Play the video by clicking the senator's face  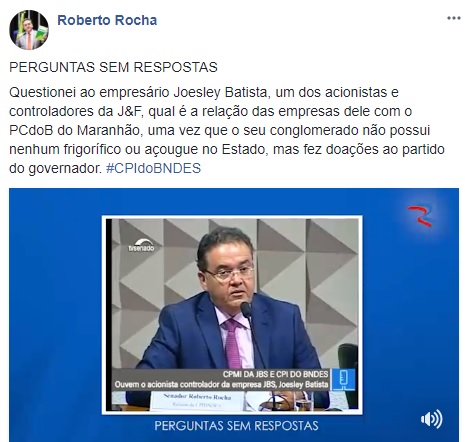[228, 267]
